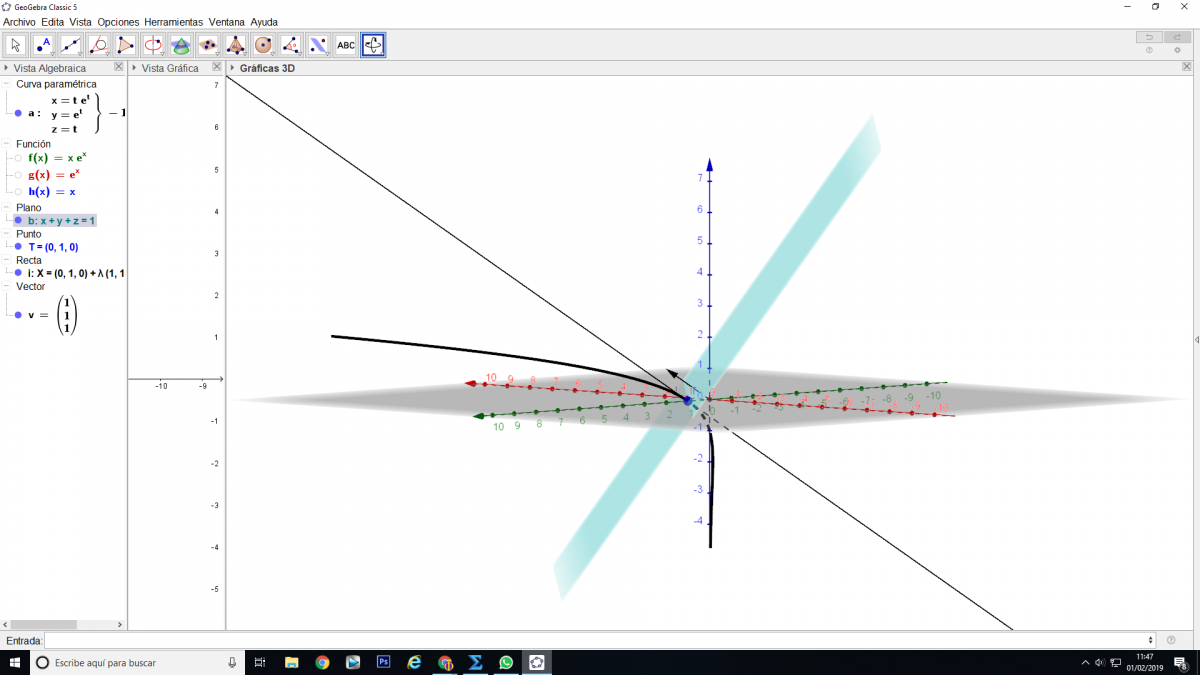Image resolution: width=1200 pixels, height=675 pixels.
Task: Click the Entrada input field
Action: [x=600, y=640]
